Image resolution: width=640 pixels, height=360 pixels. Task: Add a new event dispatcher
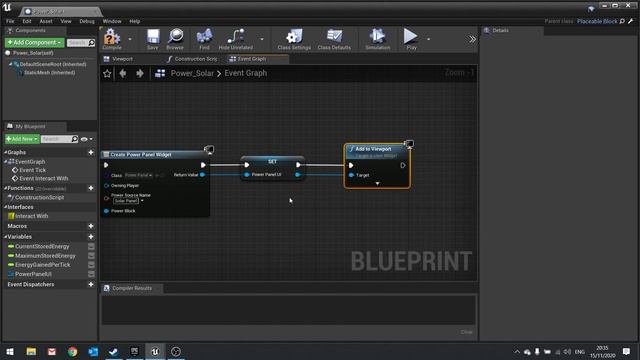click(91, 284)
